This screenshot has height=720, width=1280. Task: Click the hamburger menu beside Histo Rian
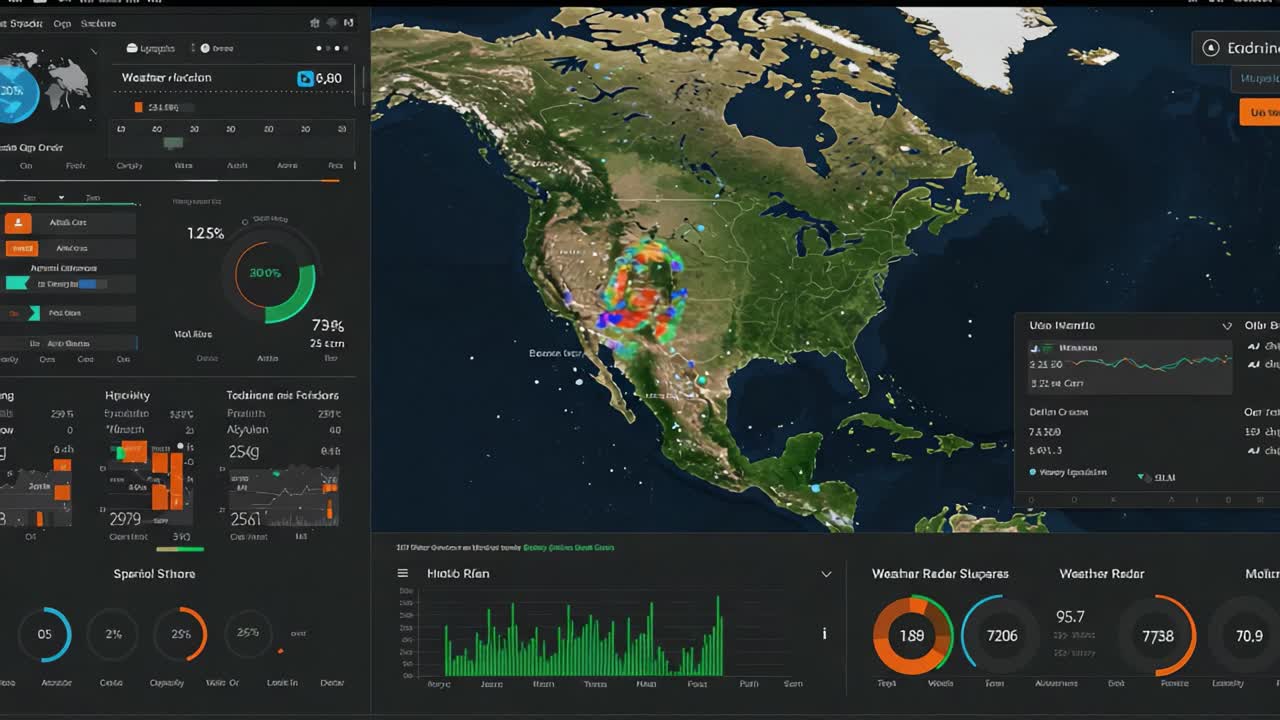point(402,572)
